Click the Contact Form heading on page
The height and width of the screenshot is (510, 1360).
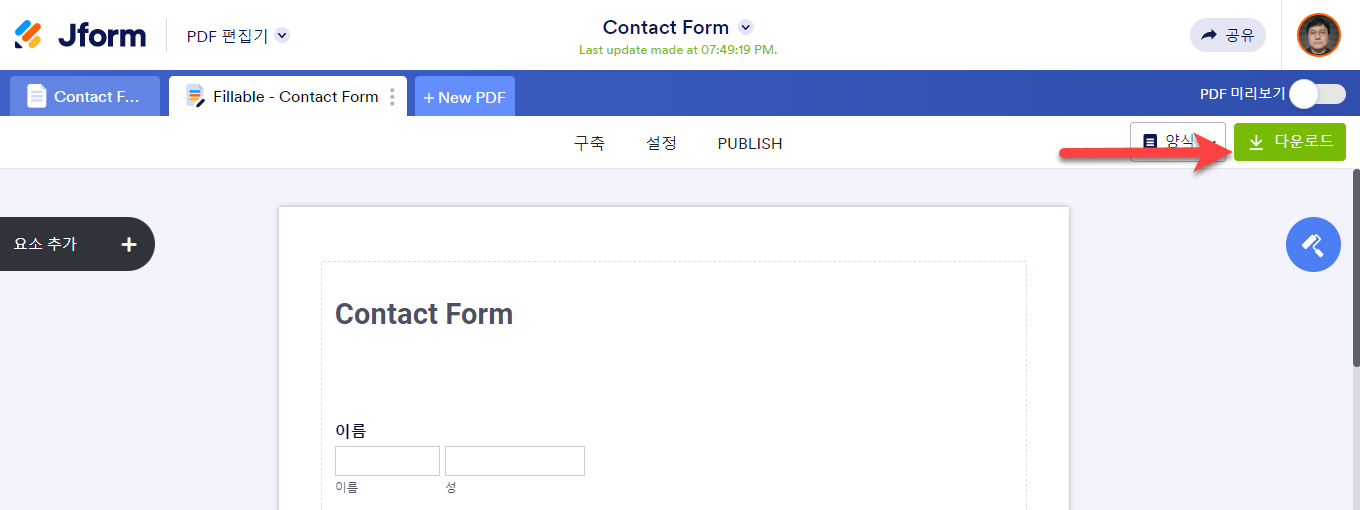424,314
